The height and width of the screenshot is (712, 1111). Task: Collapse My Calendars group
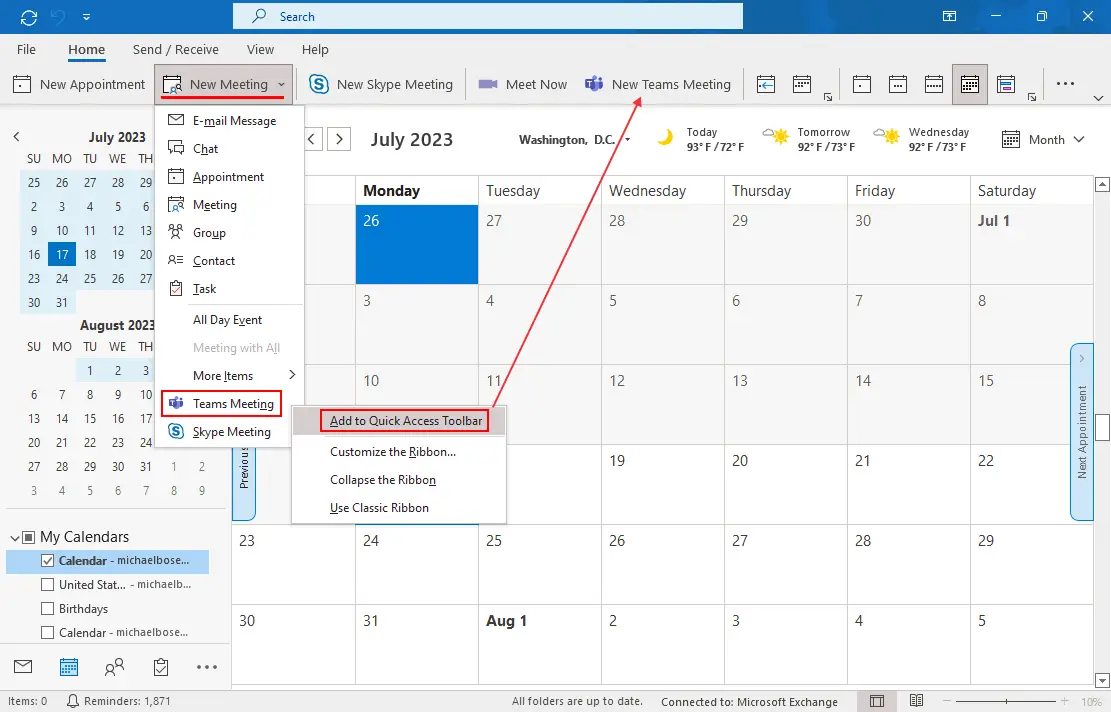15,538
